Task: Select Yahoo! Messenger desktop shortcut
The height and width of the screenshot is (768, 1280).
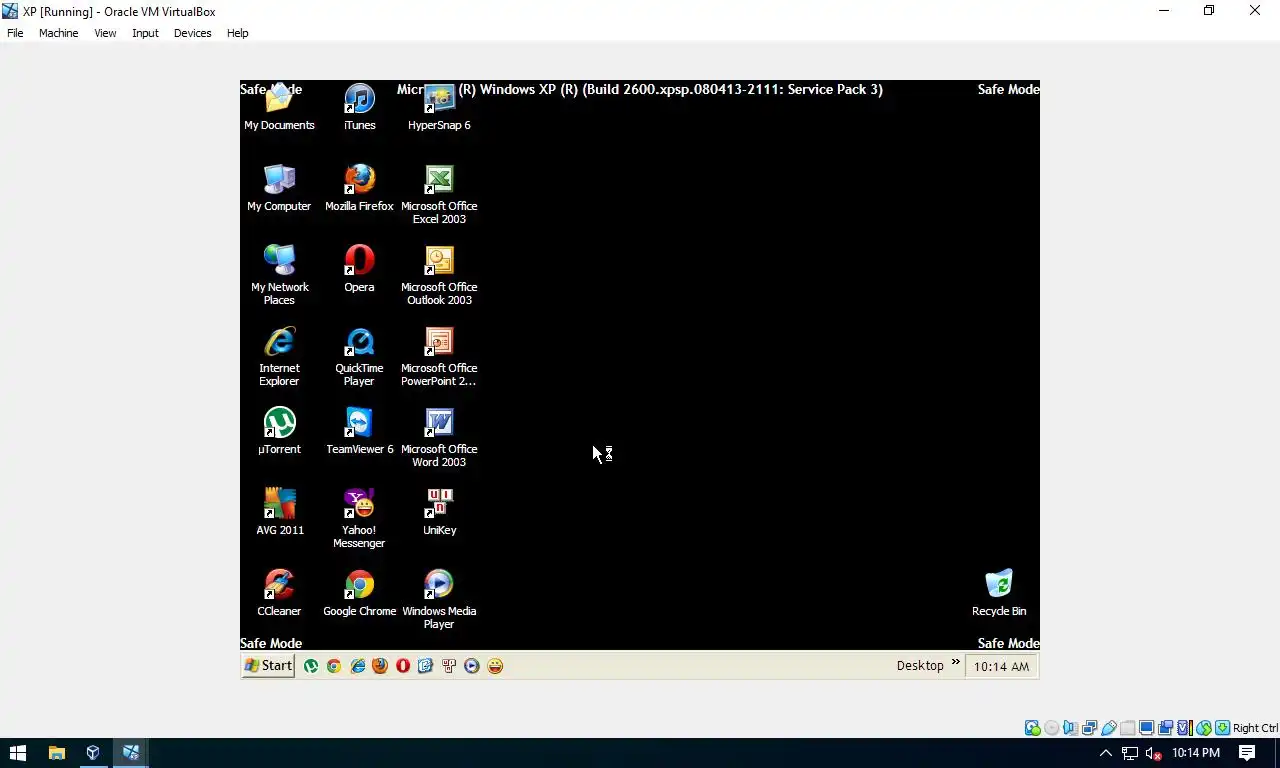Action: (359, 518)
